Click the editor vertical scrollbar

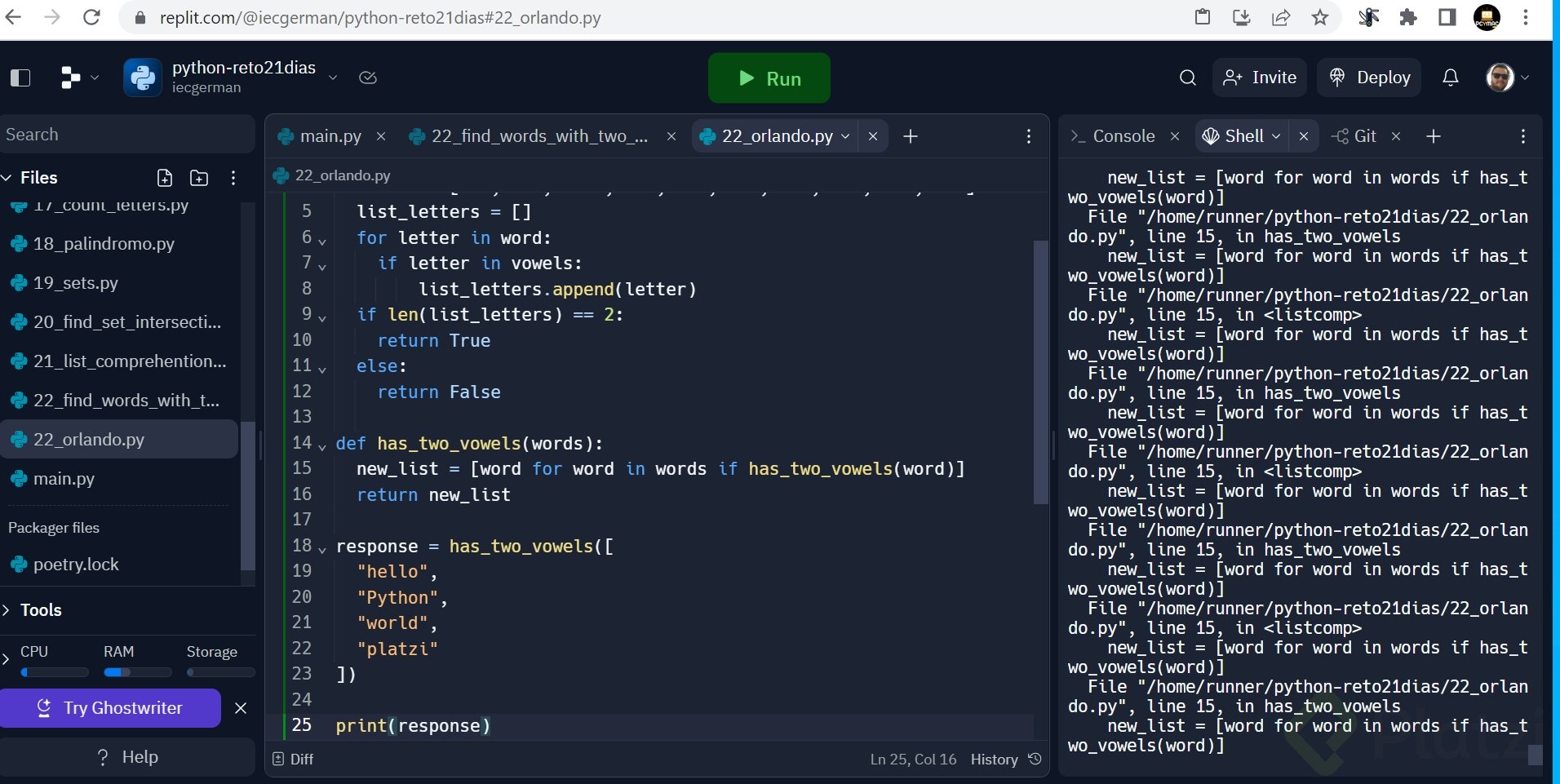point(1040,372)
